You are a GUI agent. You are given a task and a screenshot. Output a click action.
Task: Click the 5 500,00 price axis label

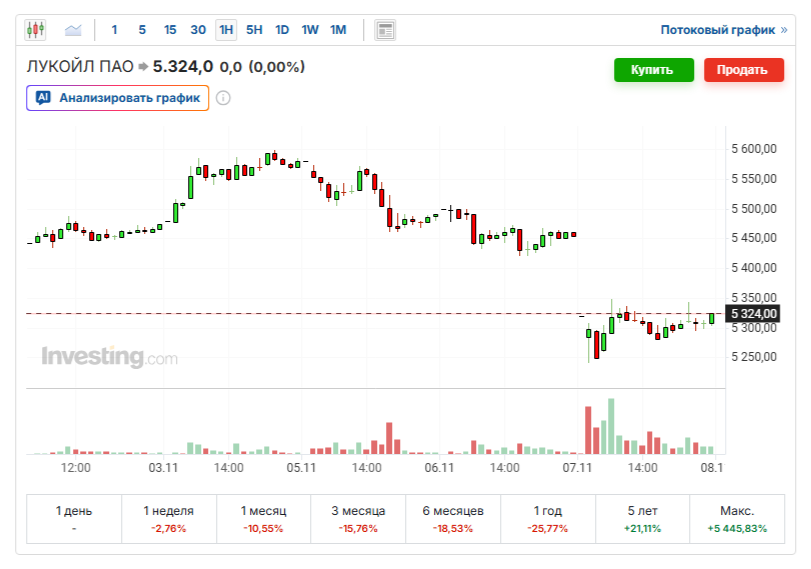point(754,209)
